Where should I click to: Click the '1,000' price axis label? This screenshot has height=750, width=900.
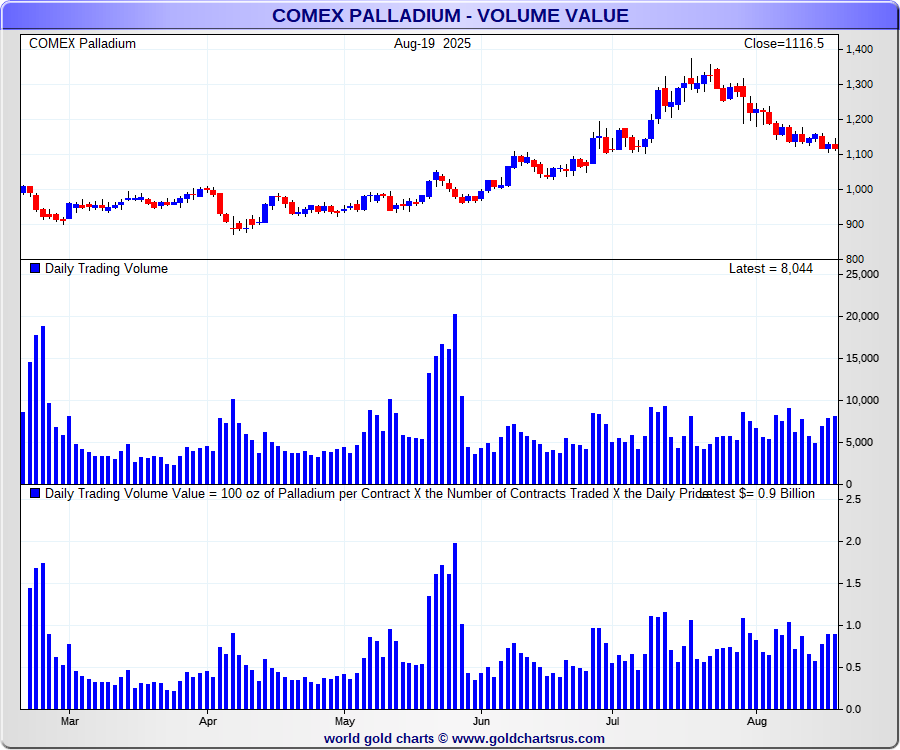(859, 189)
